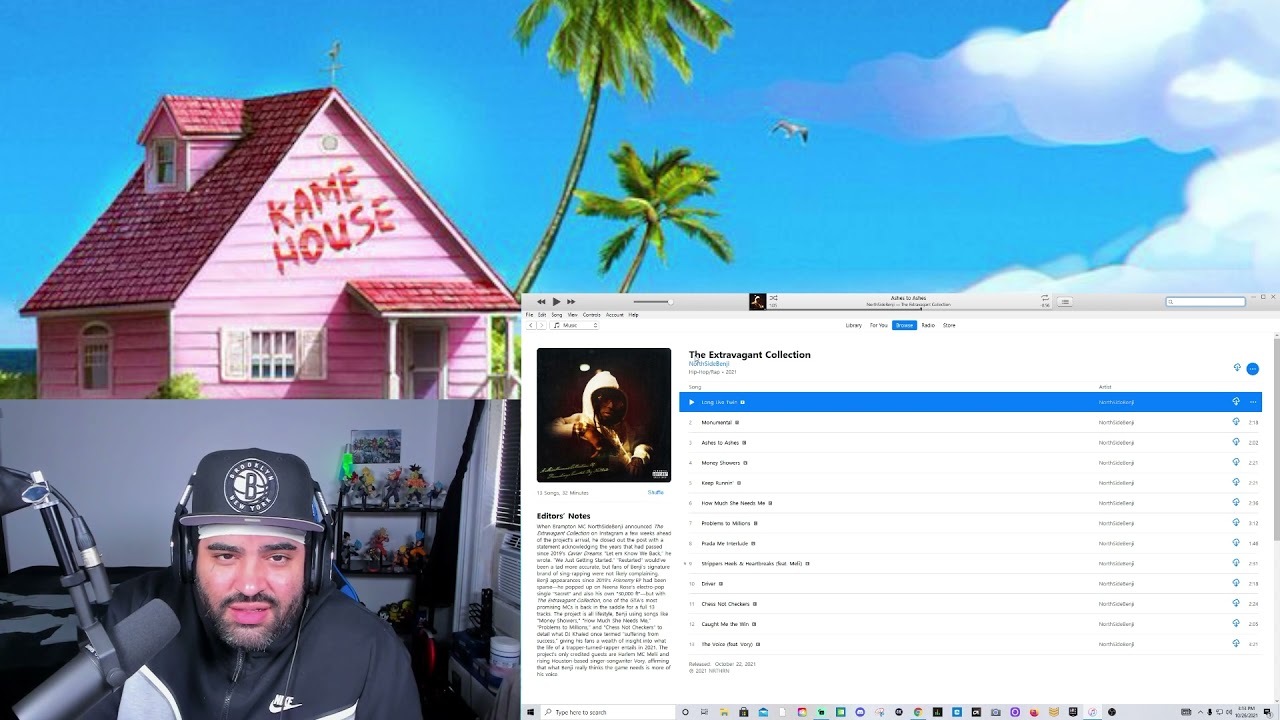Click the back navigation arrow
1280x720 pixels.
[x=531, y=325]
